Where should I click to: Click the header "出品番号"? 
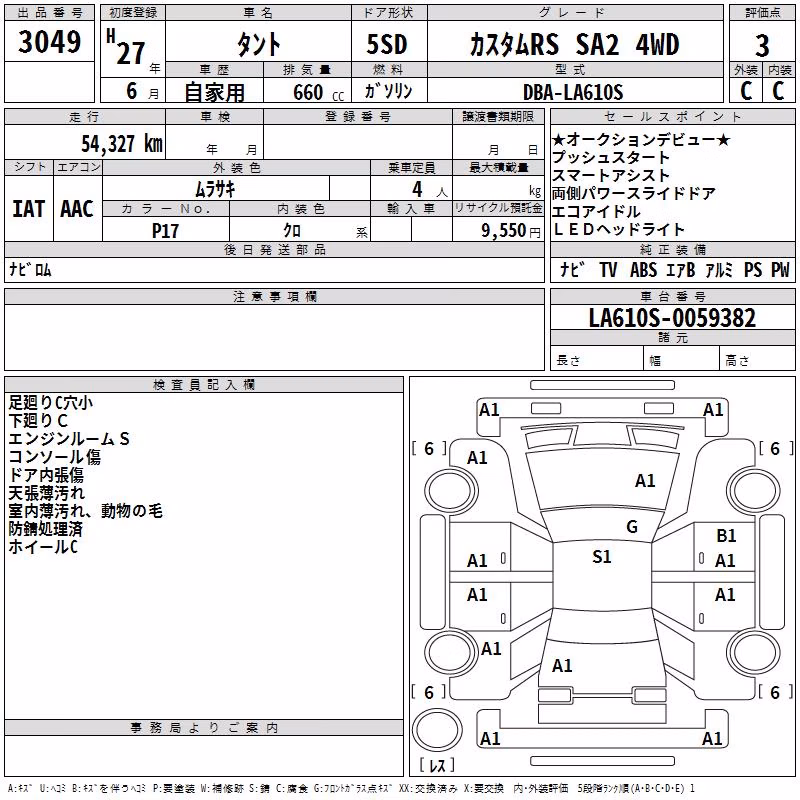point(49,13)
